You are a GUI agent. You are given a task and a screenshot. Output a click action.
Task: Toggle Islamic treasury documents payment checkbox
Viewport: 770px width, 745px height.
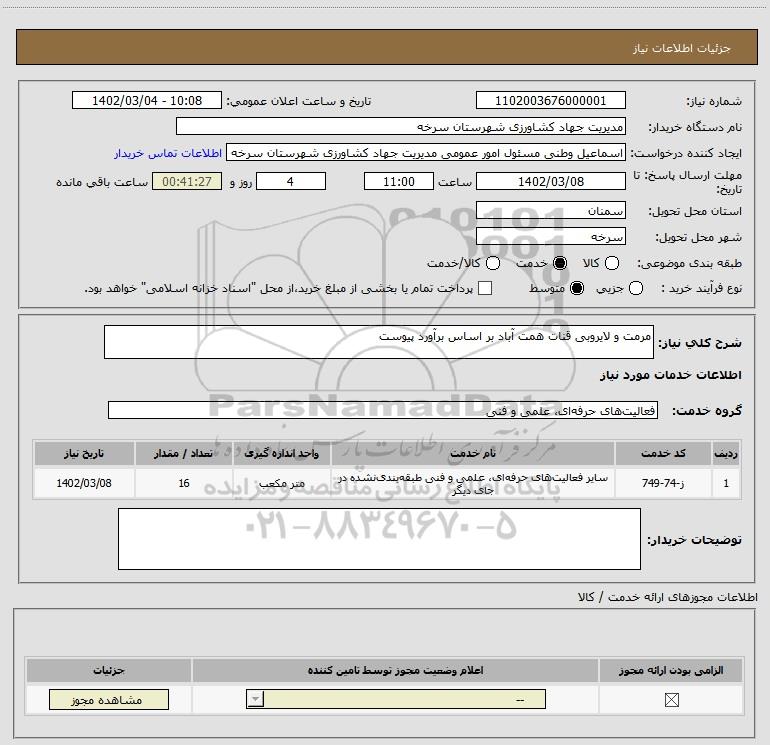click(x=485, y=288)
